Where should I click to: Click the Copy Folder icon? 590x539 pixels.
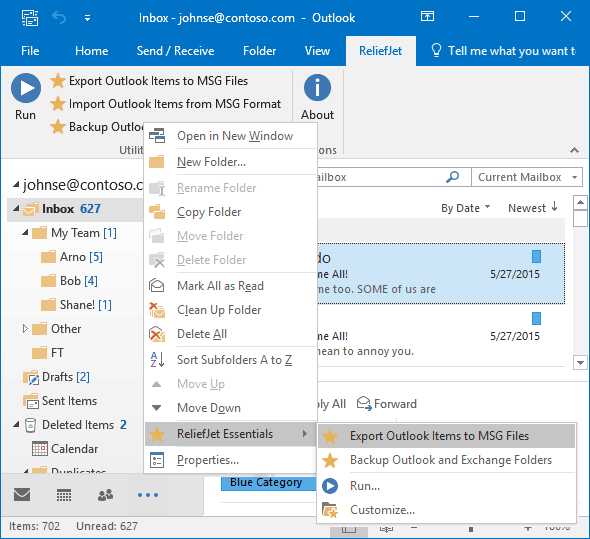(157, 212)
